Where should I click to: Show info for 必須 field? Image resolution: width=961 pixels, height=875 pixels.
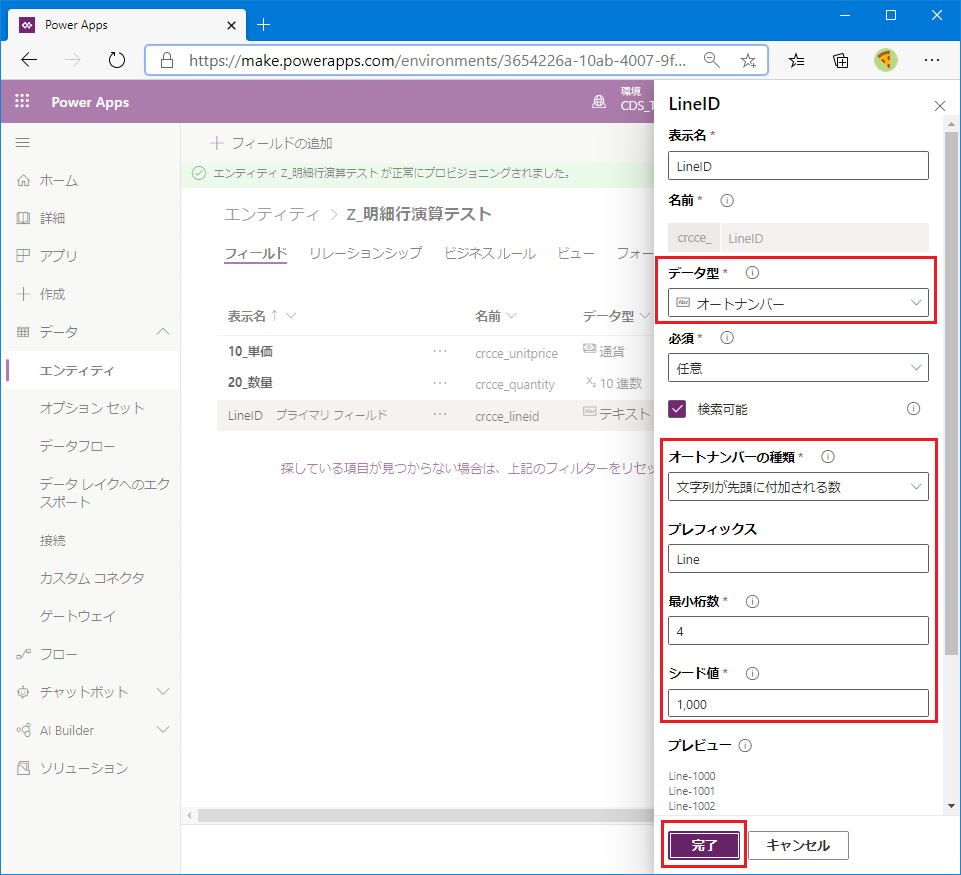coord(727,338)
